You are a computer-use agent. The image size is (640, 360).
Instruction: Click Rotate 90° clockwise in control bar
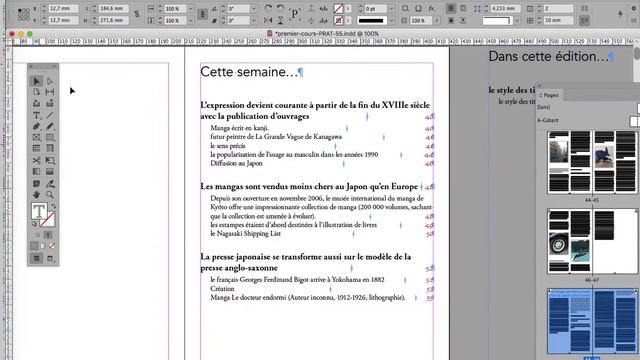[268, 8]
